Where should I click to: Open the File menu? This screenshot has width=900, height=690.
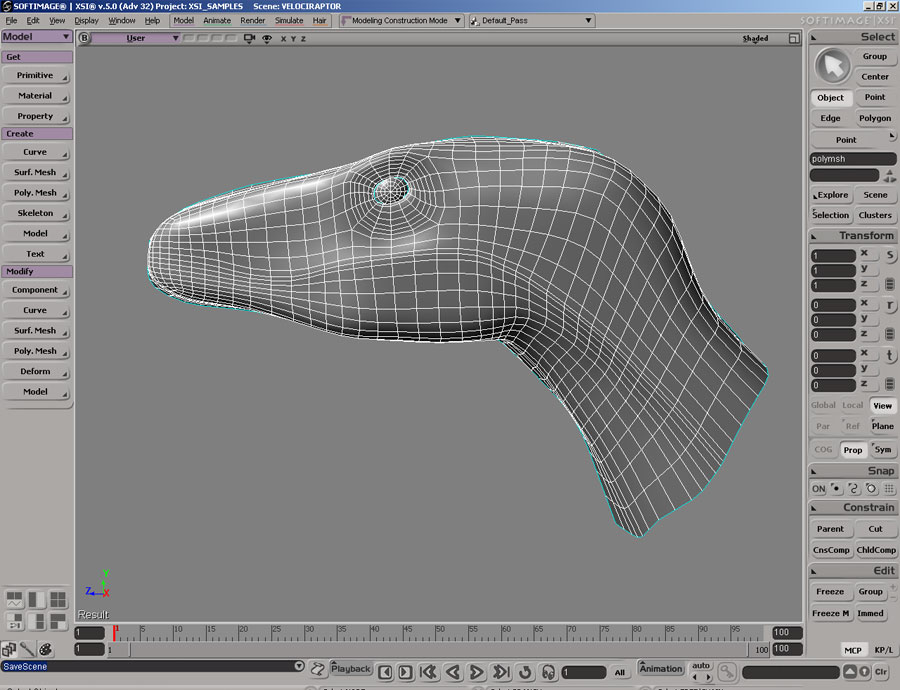11,21
